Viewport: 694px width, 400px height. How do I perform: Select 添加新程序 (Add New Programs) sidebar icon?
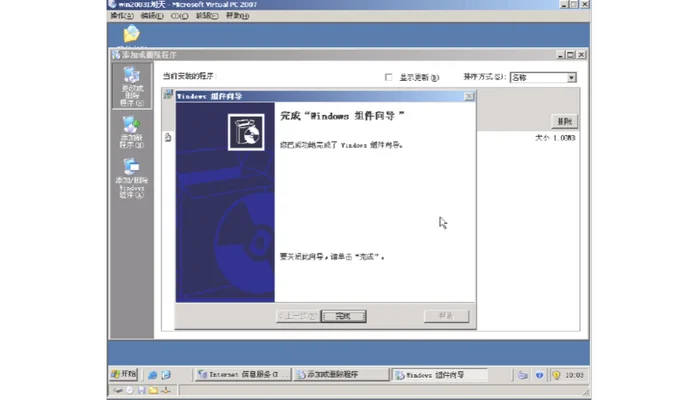click(x=131, y=132)
